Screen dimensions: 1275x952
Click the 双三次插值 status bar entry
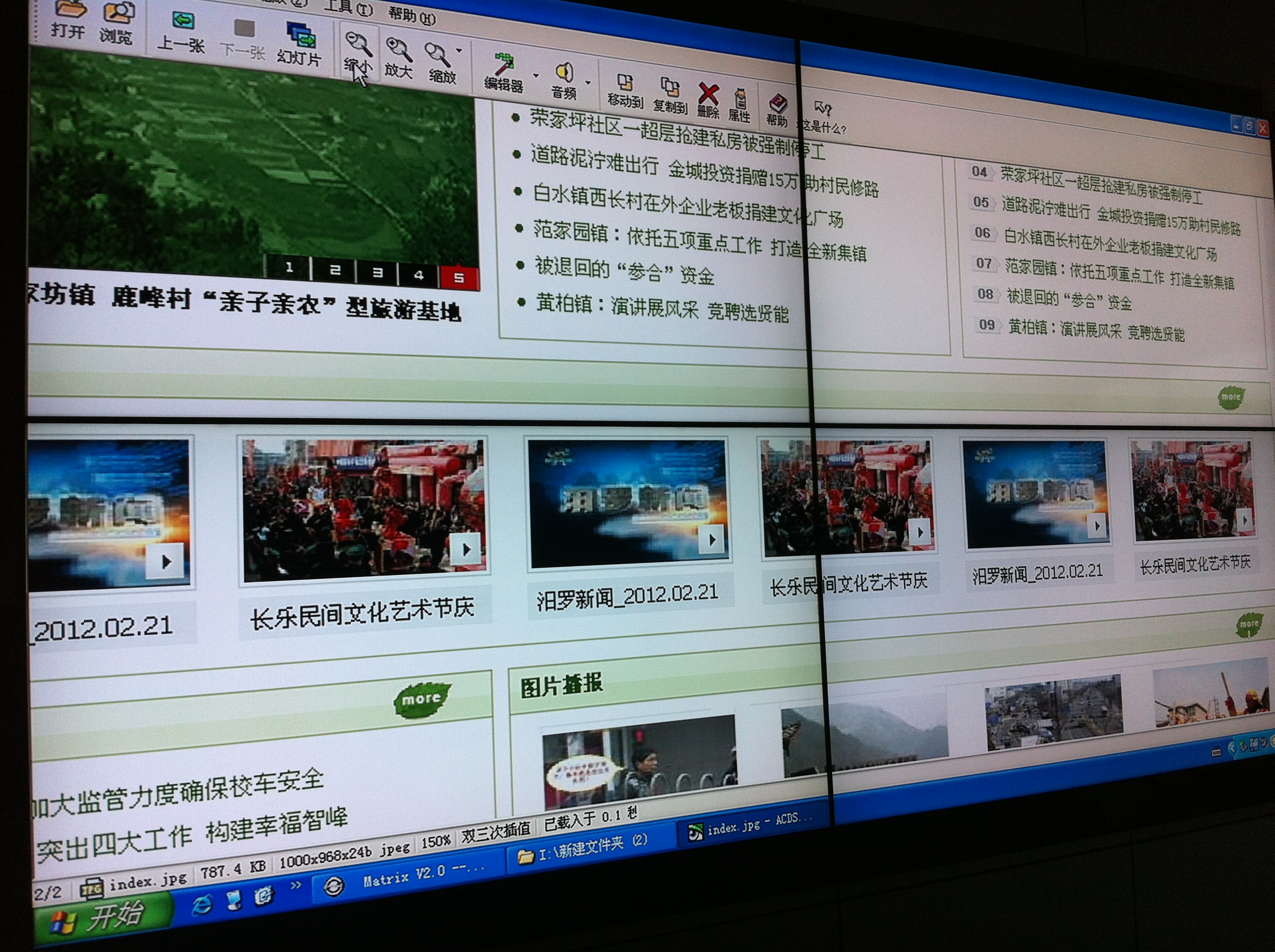(x=496, y=833)
